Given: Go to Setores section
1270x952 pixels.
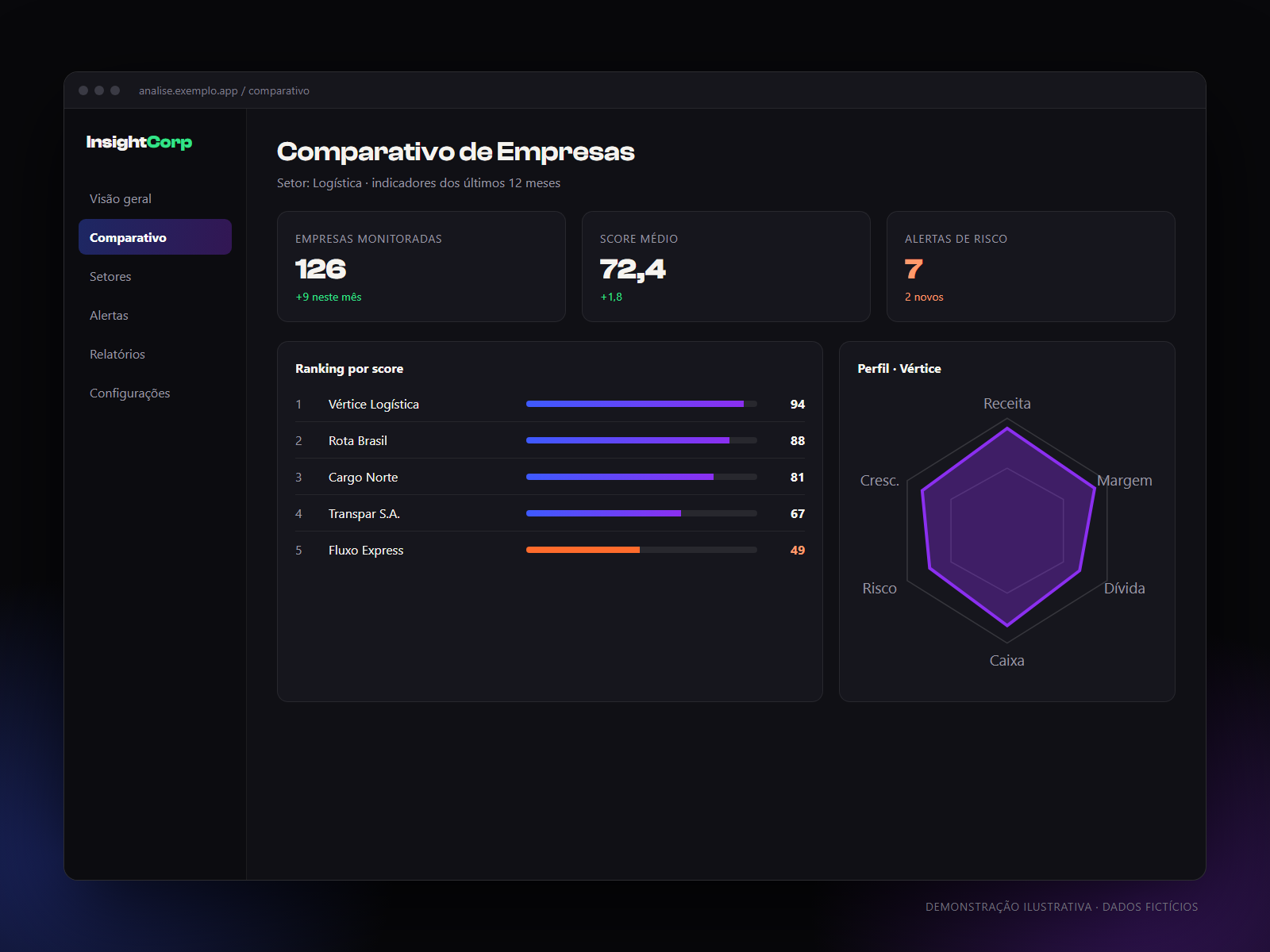Looking at the screenshot, I should click(x=155, y=276).
